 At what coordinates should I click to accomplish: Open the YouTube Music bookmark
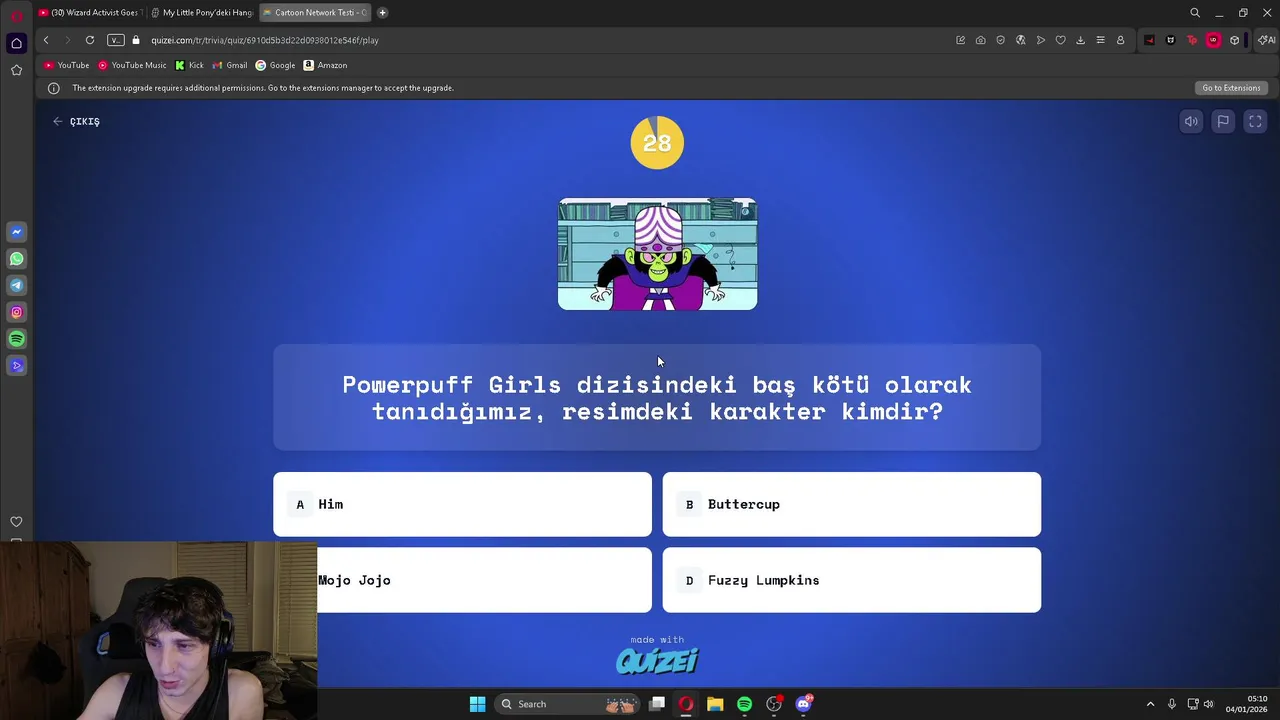coord(132,65)
